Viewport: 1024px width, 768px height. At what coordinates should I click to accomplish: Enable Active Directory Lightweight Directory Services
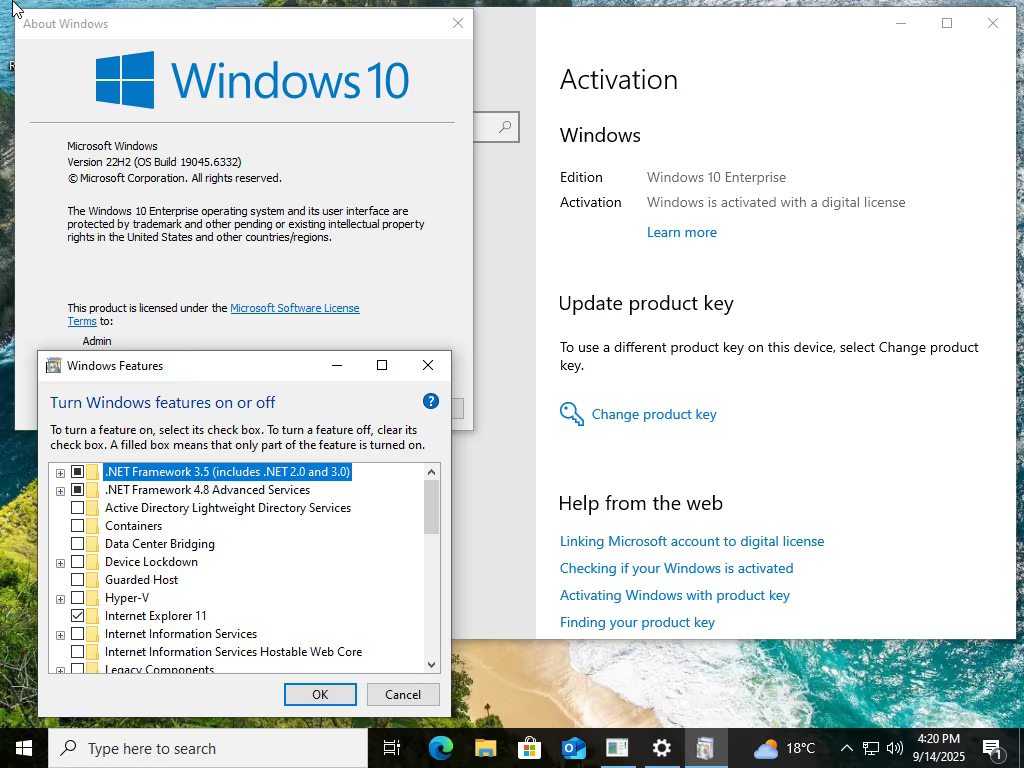[x=77, y=508]
